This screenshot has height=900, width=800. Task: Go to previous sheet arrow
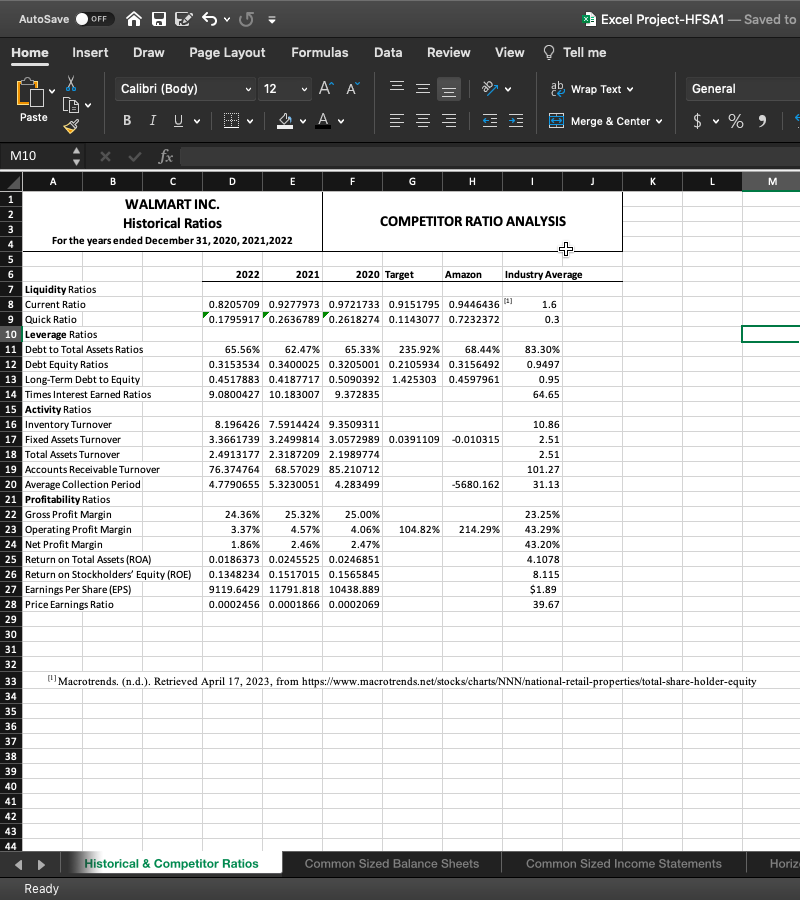18,864
